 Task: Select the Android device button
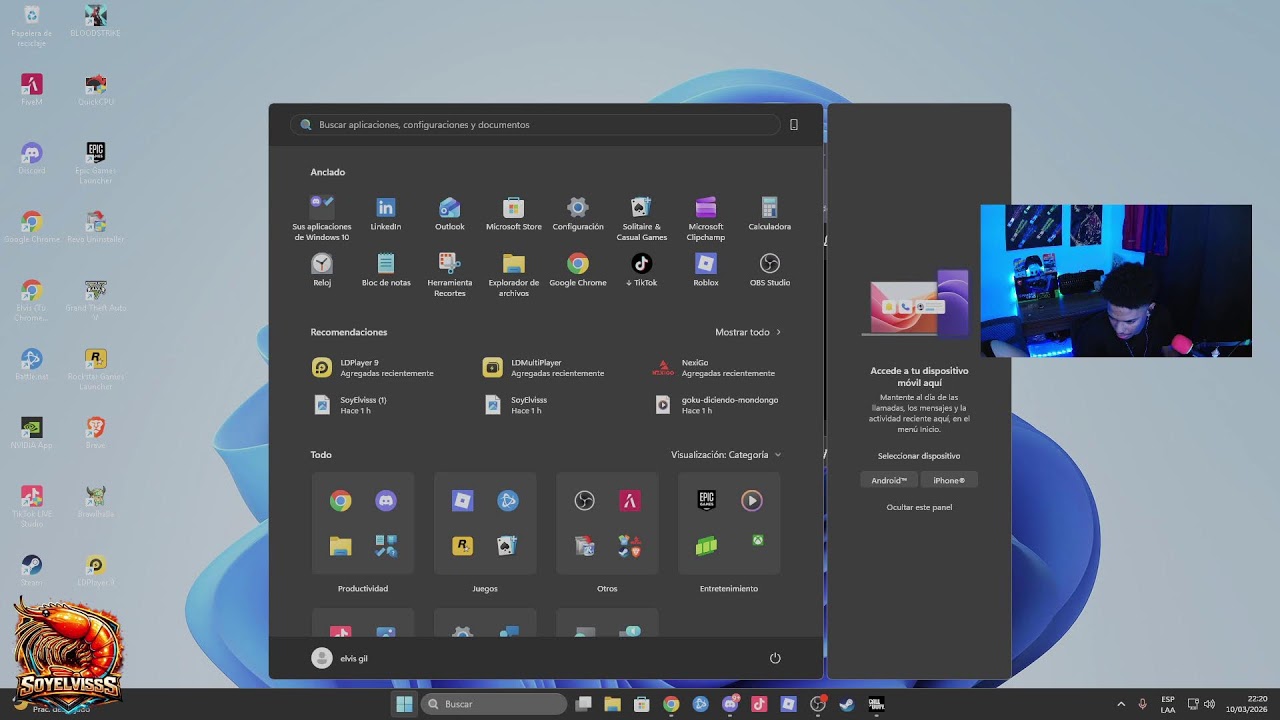(x=889, y=481)
